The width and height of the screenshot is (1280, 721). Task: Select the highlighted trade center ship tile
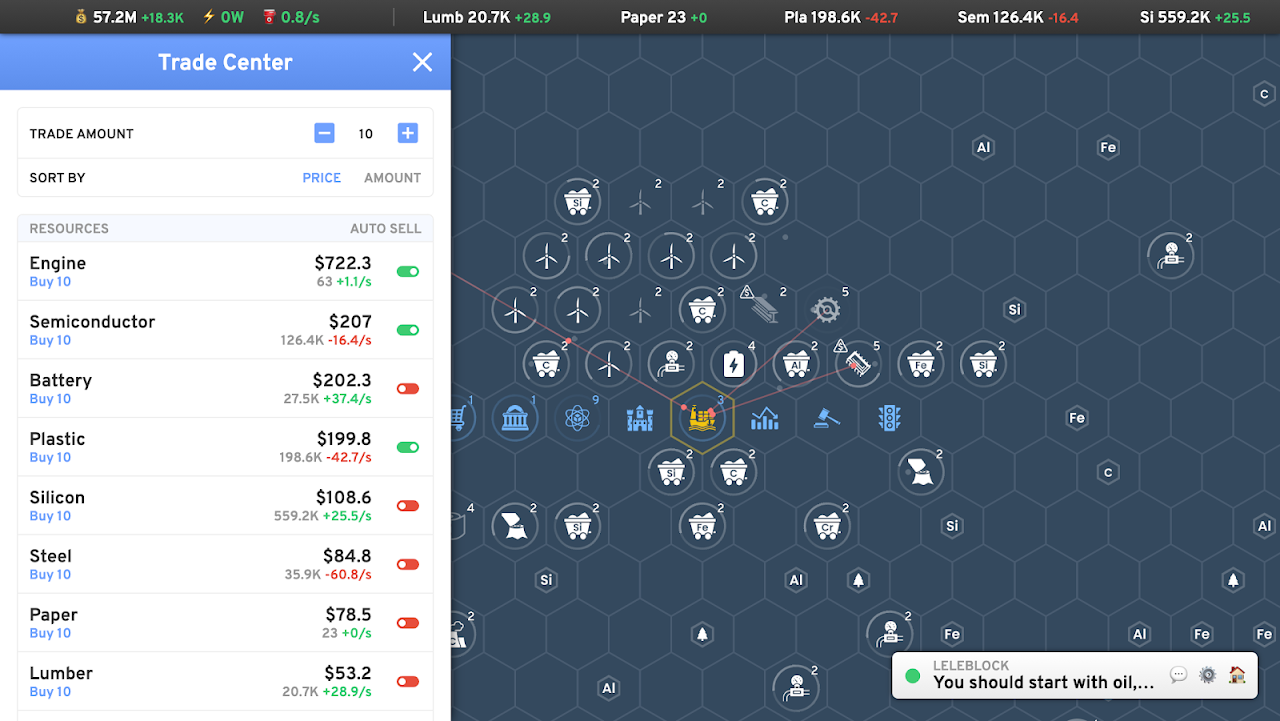[702, 418]
